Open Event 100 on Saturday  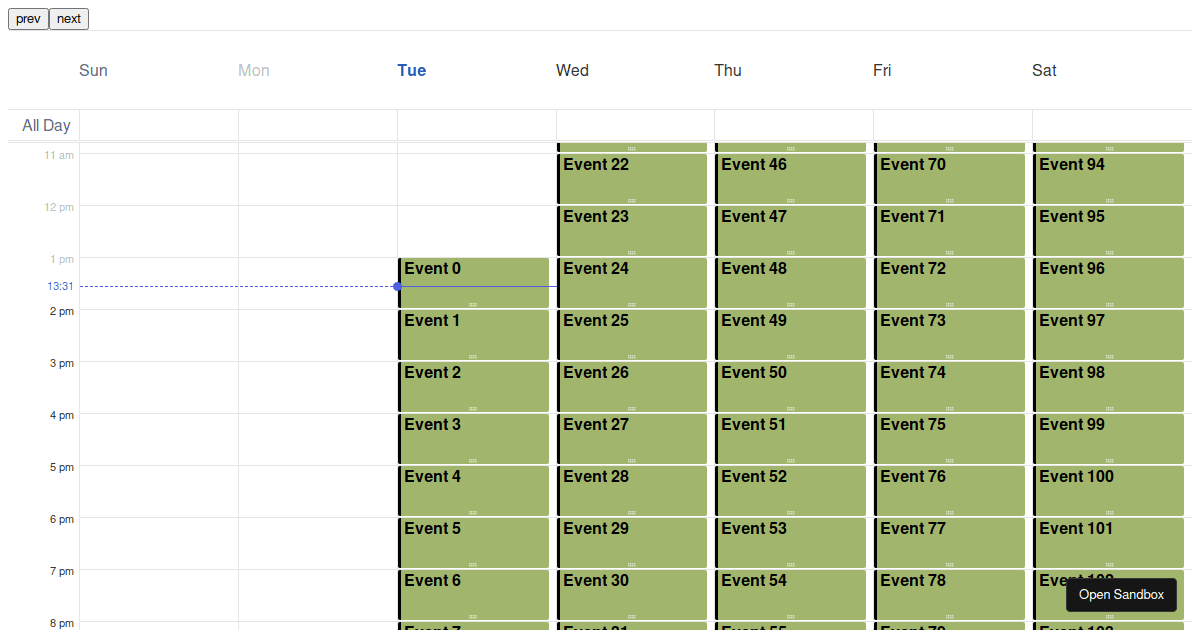tap(1108, 490)
